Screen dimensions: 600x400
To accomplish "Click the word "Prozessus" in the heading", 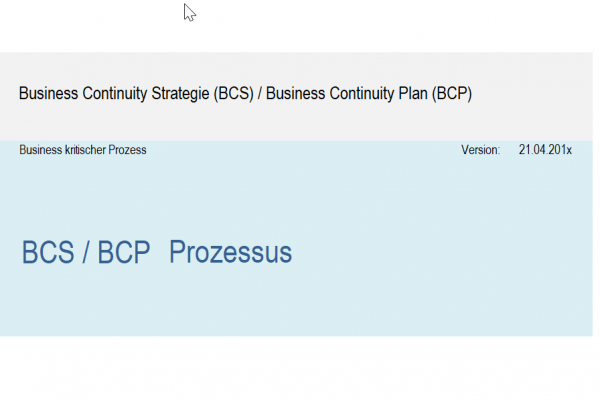I will (x=231, y=253).
